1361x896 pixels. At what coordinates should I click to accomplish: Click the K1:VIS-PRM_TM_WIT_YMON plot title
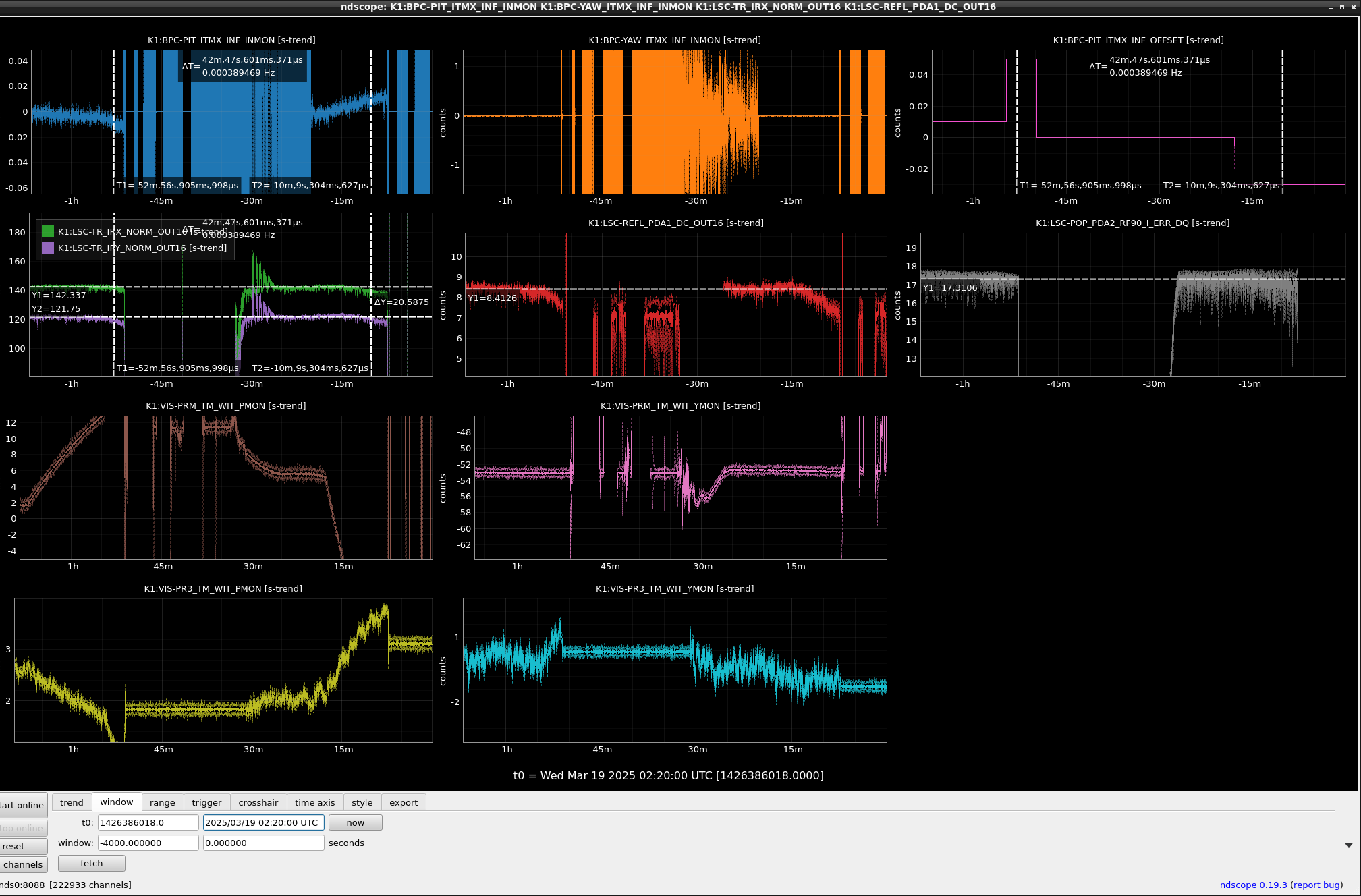[681, 405]
